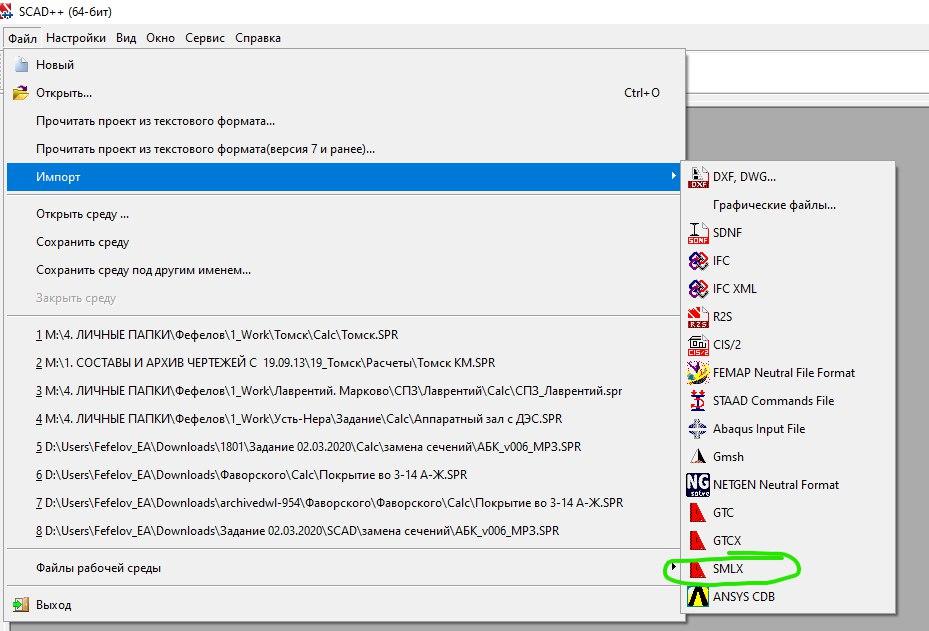Click the Abaqus Input File icon
This screenshot has height=631, width=929.
click(698, 429)
